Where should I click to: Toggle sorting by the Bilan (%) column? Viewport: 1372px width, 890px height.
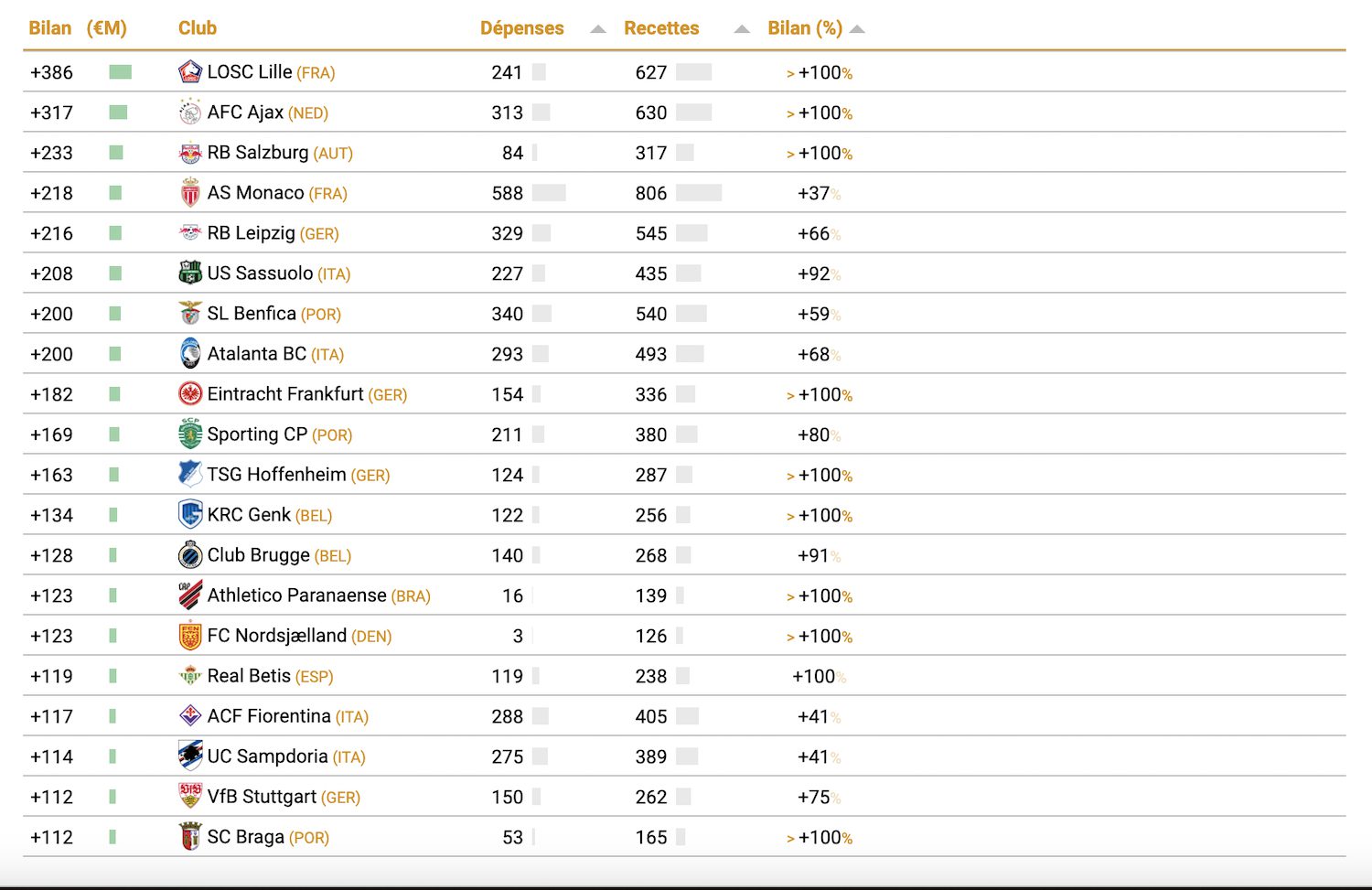pos(806,27)
